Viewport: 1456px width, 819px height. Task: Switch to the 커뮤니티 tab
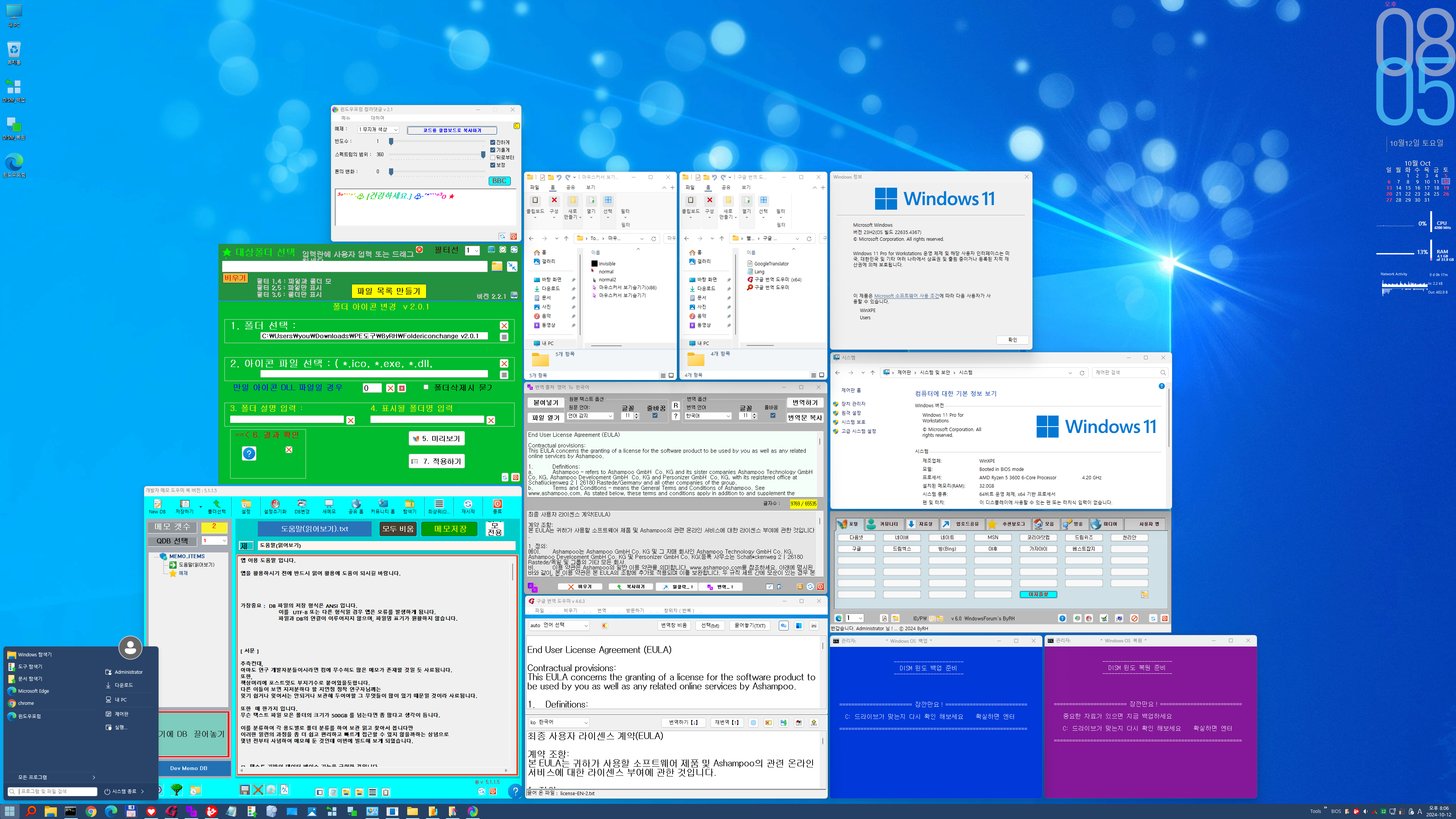884,524
